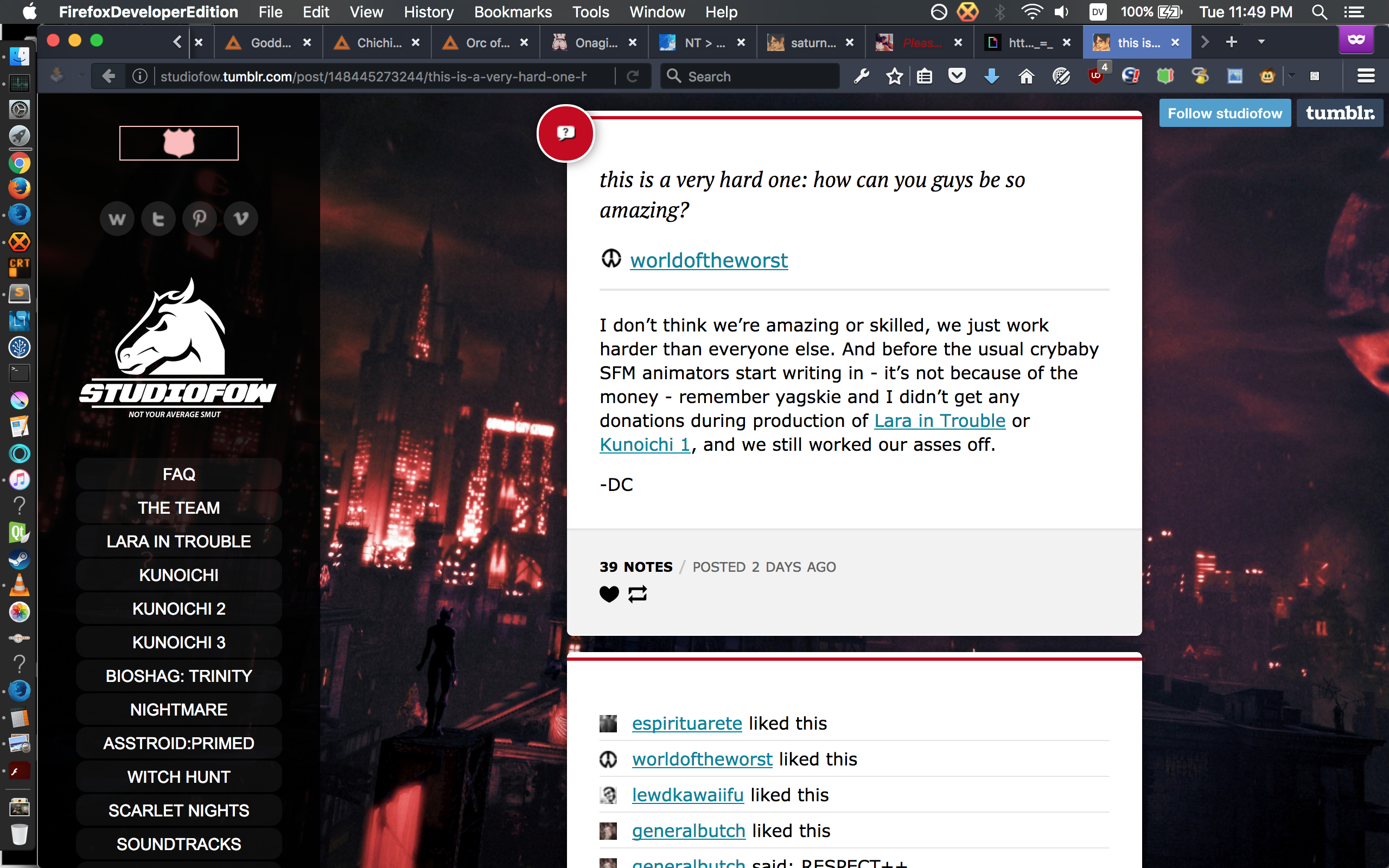Screen dimensions: 1389x868
Task: Go back with the back arrow
Action: (108, 76)
